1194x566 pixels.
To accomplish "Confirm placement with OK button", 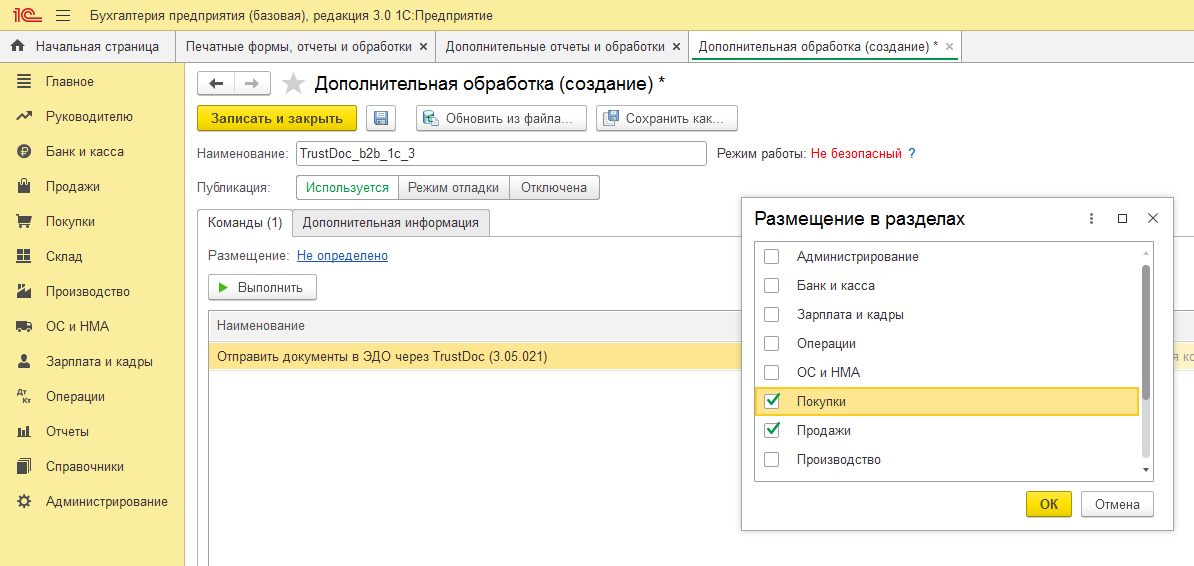I will (x=1049, y=504).
